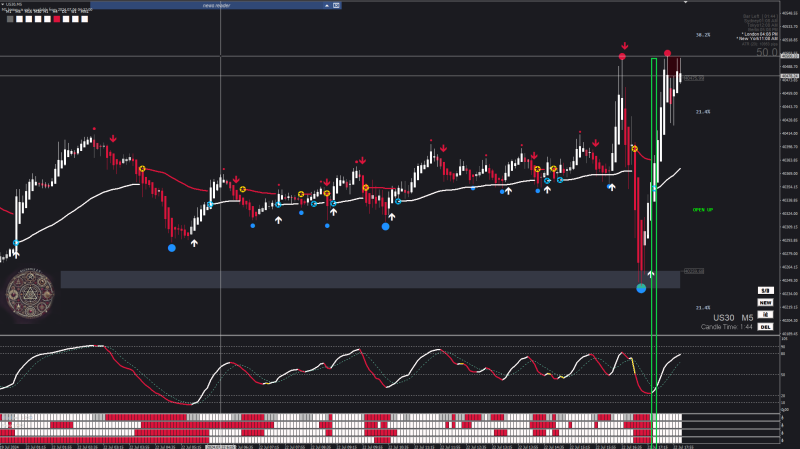This screenshot has height=449, width=800.
Task: Click upper horizontal line price tag on axis
Action: tap(790, 56)
